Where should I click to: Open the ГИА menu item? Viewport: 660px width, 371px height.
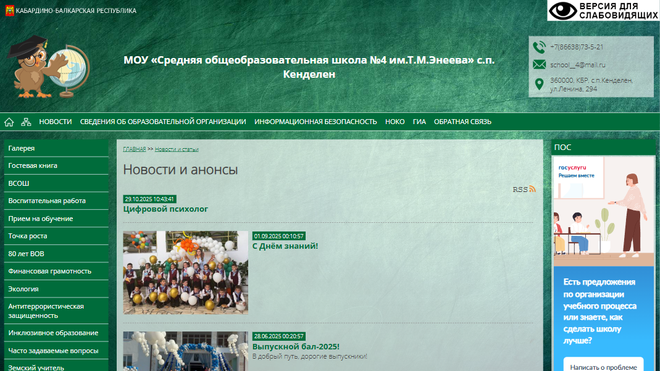(x=419, y=122)
